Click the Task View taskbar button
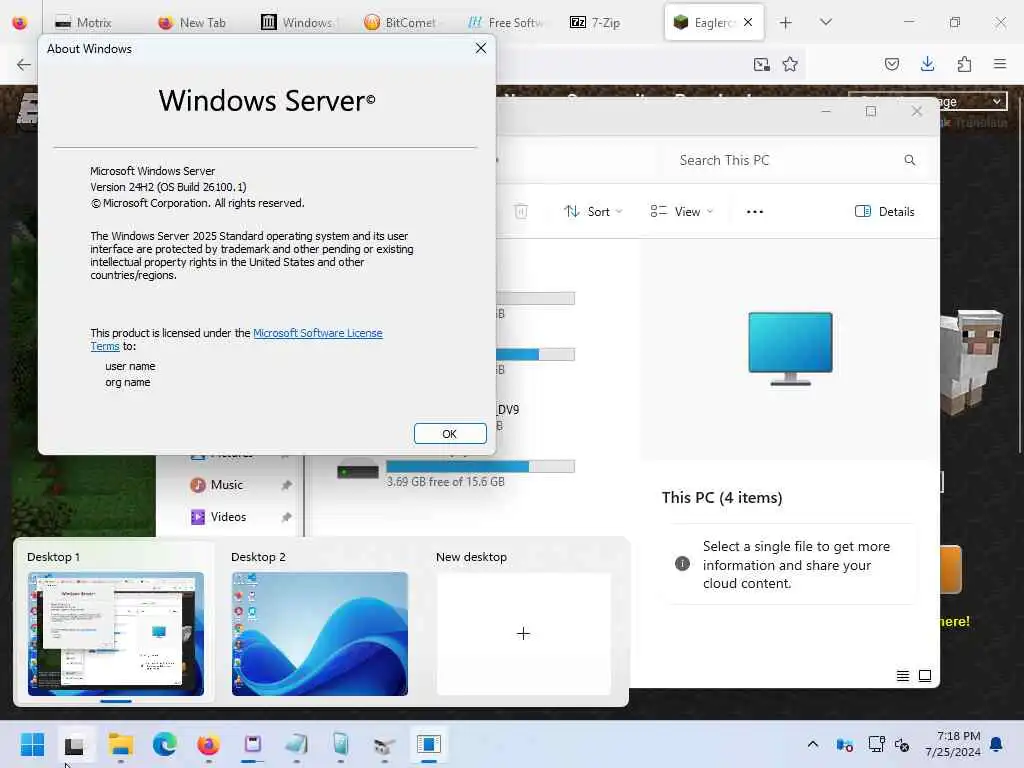 pyautogui.click(x=75, y=744)
